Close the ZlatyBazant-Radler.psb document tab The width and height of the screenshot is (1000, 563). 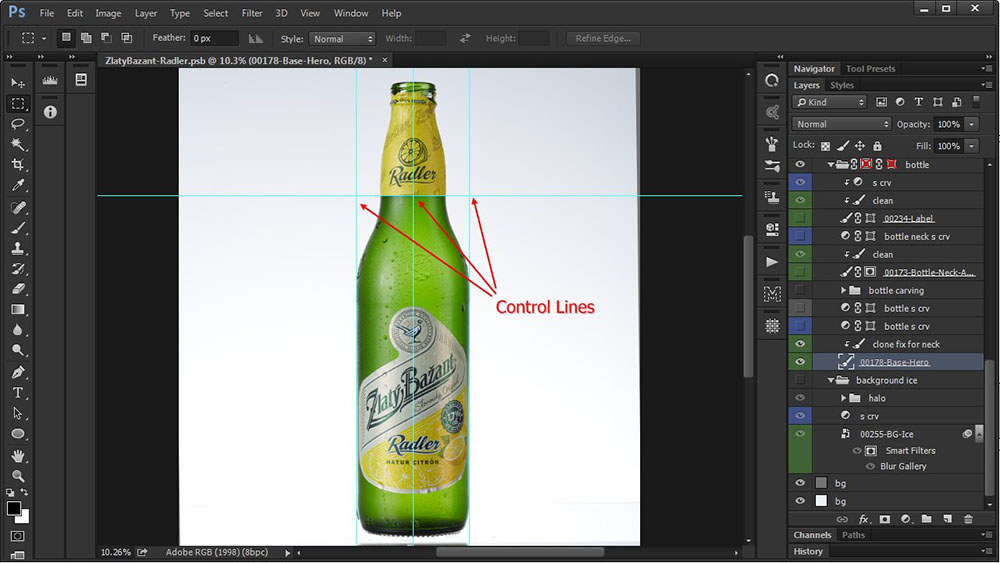(385, 60)
